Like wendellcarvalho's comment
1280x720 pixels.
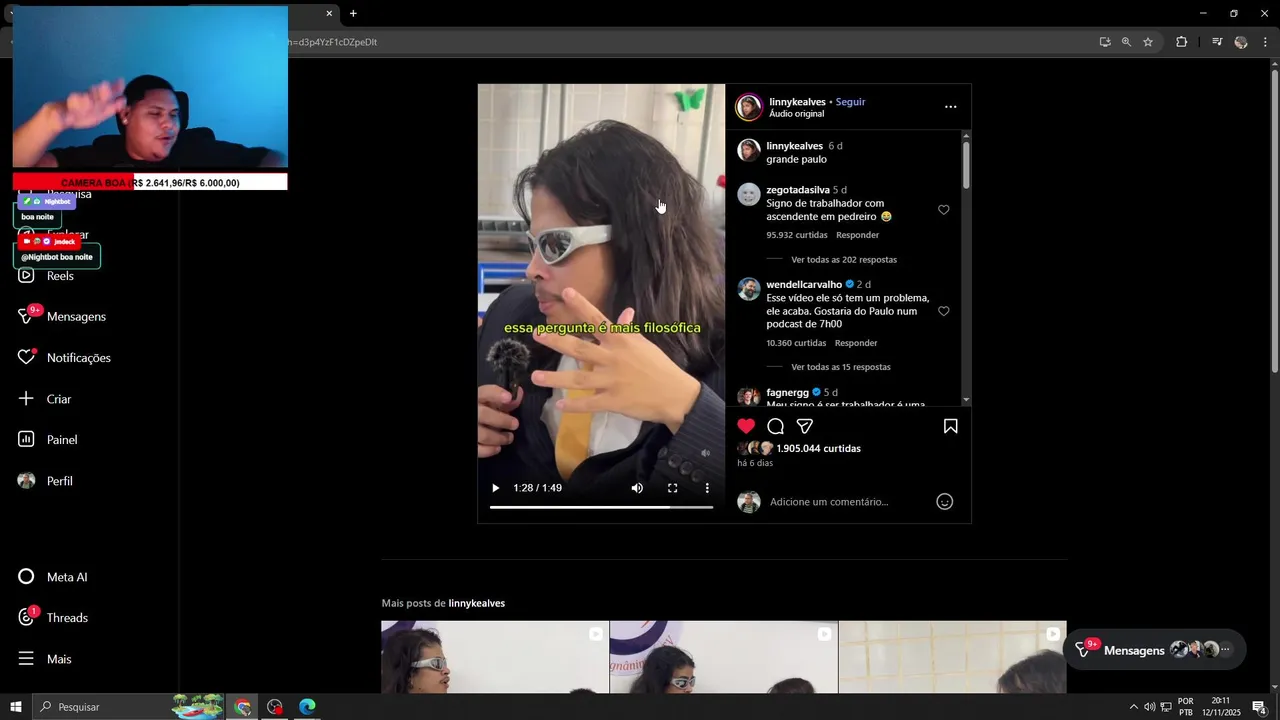(x=943, y=311)
